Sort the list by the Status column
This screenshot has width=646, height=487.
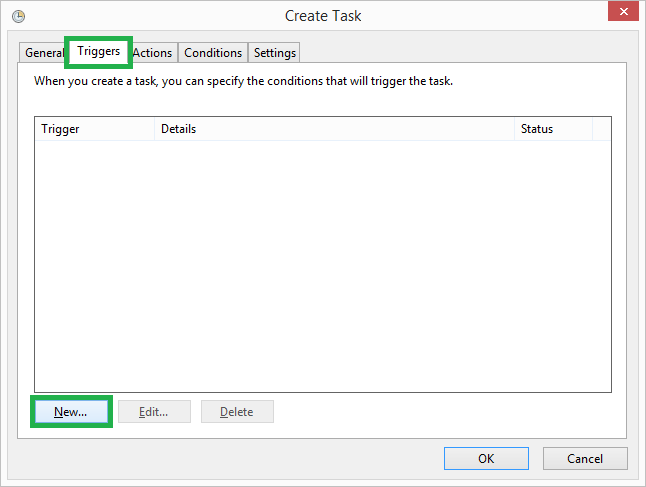click(553, 129)
